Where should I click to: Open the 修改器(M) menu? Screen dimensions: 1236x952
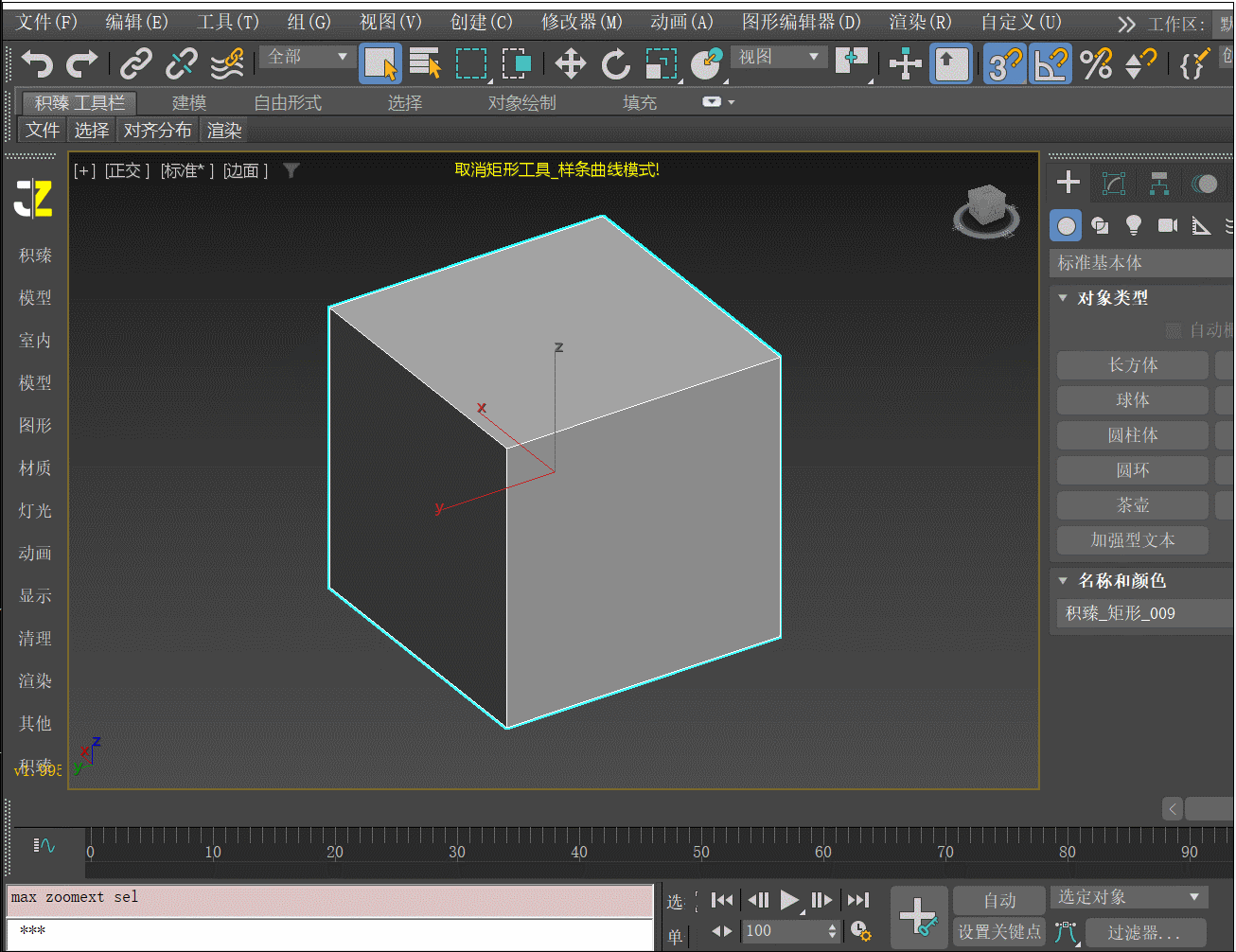click(582, 21)
